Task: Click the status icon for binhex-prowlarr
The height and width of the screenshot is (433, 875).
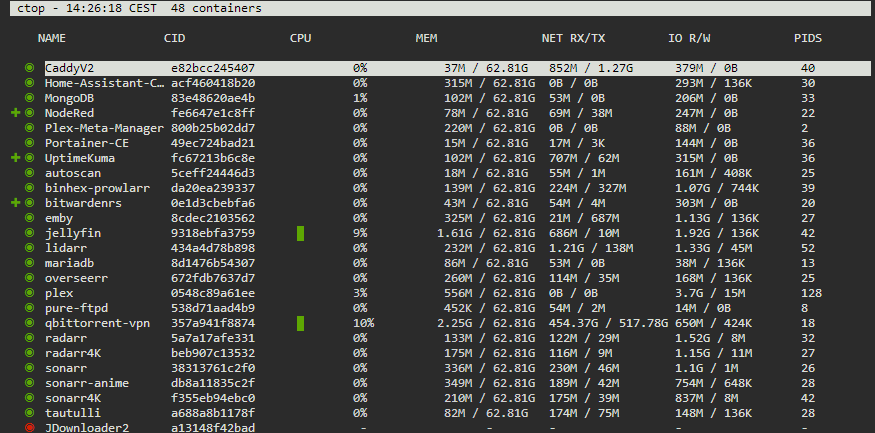Action: point(30,188)
